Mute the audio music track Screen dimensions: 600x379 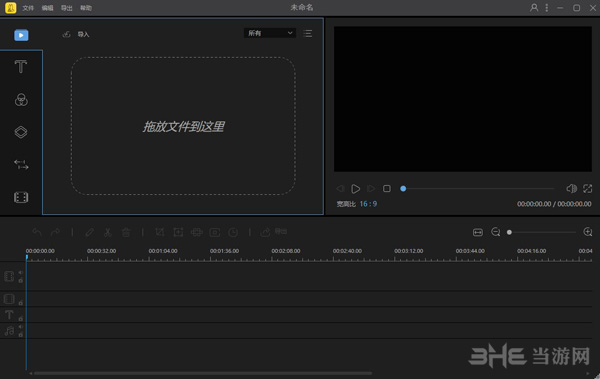pyautogui.click(x=21, y=327)
